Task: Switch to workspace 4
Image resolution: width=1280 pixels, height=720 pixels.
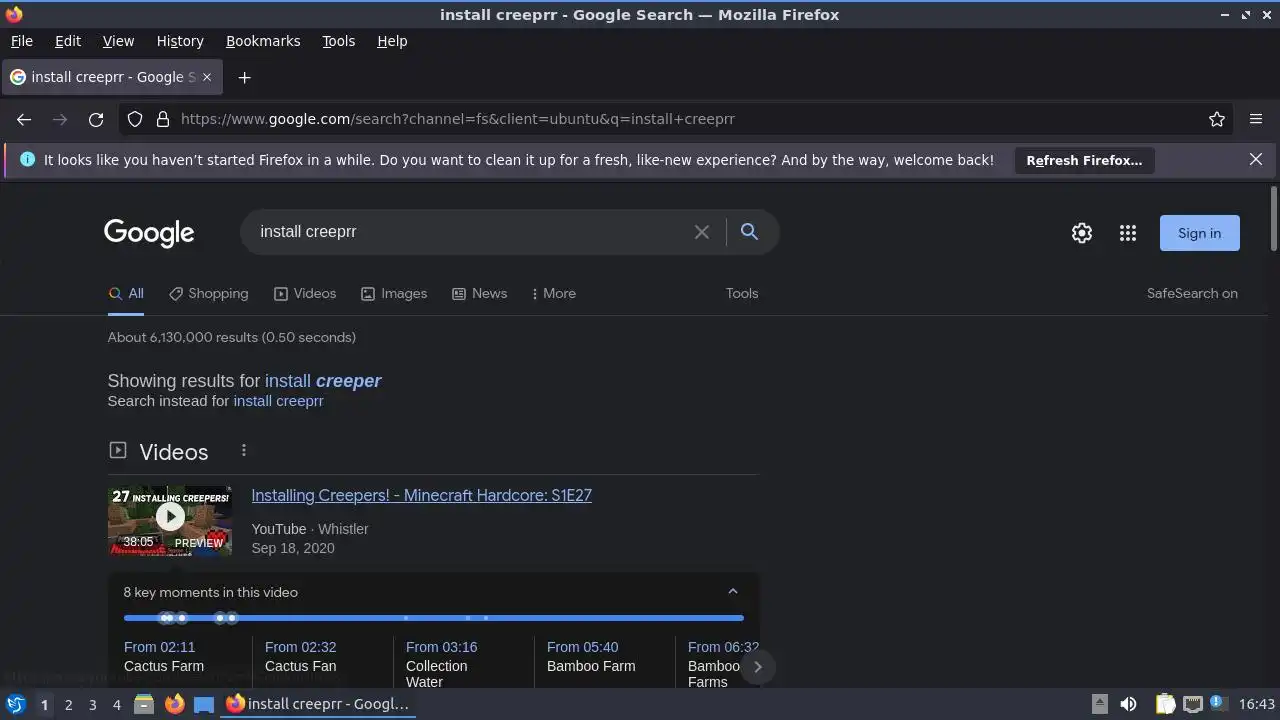Action: pyautogui.click(x=116, y=704)
